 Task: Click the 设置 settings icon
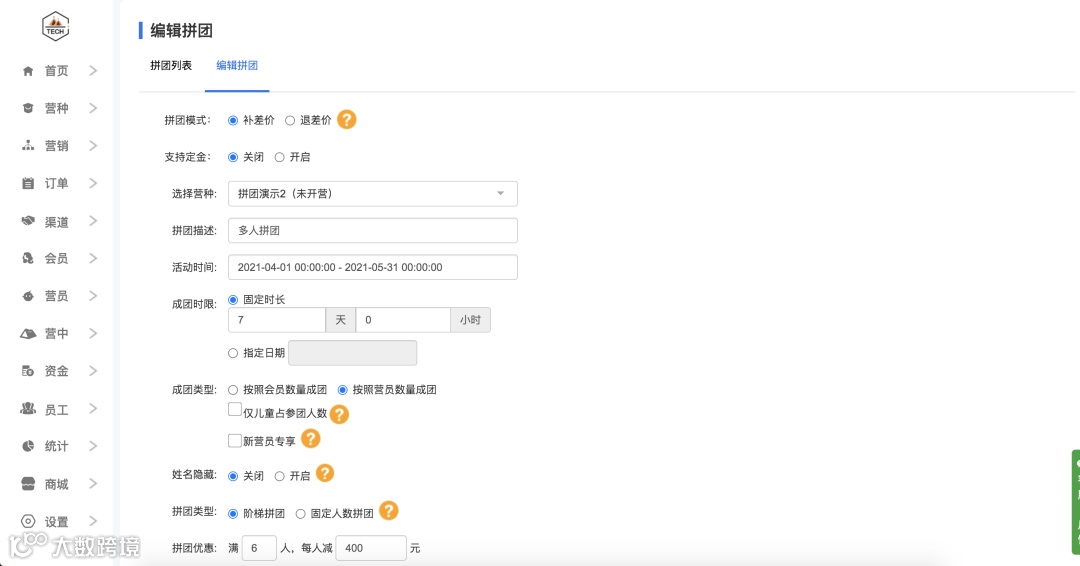coord(28,521)
